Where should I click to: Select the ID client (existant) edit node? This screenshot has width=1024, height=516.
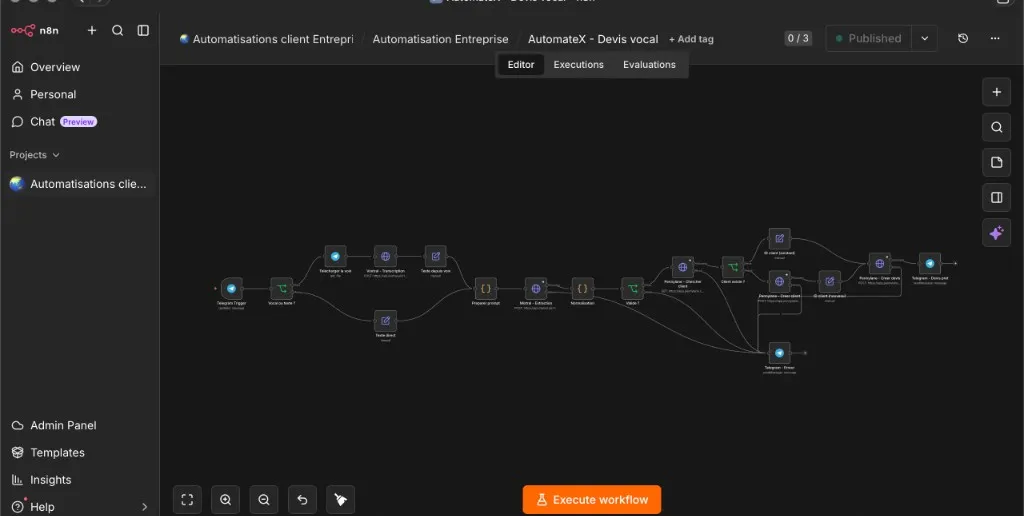pyautogui.click(x=779, y=239)
